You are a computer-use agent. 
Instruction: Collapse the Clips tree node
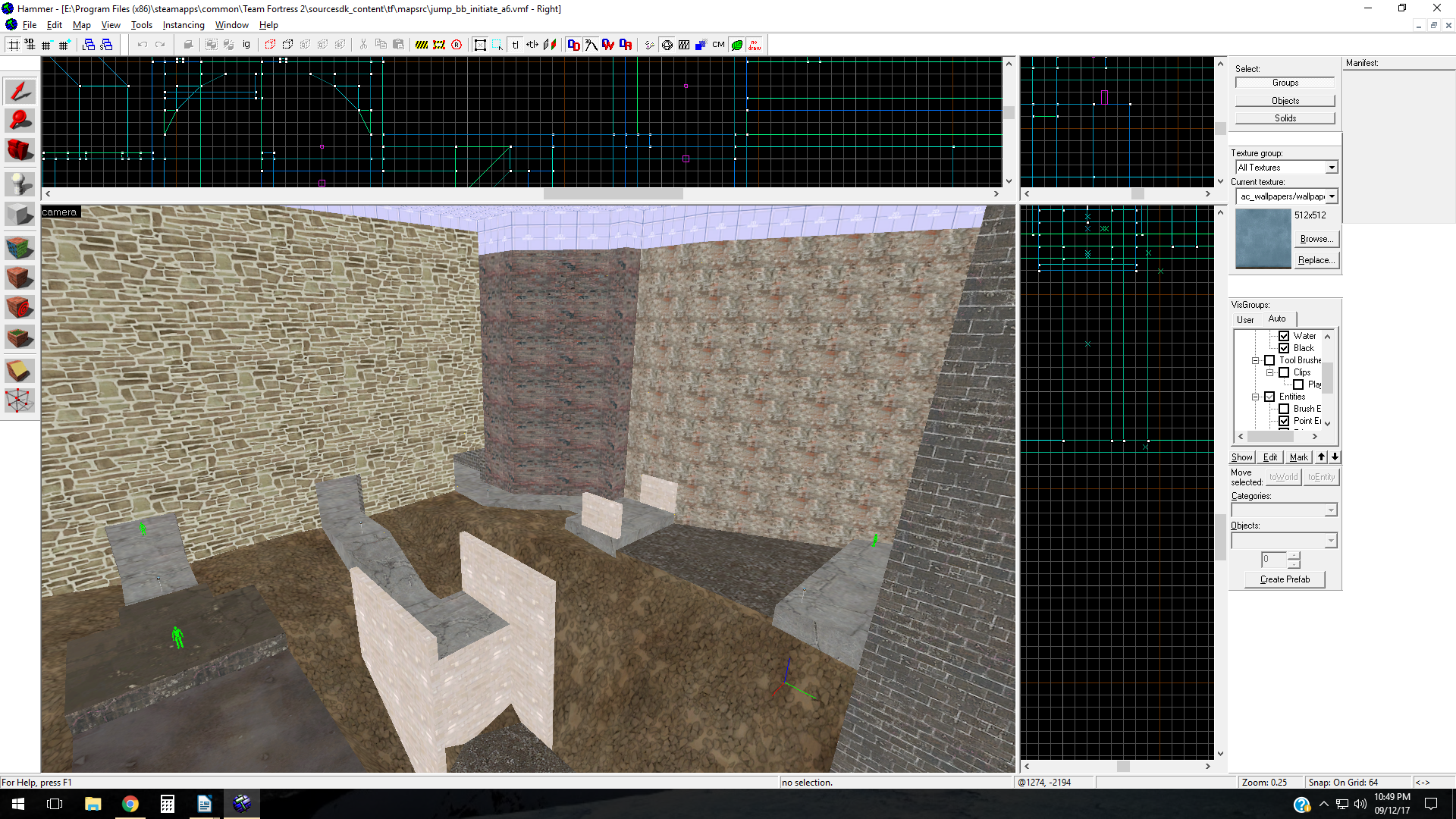pyautogui.click(x=1269, y=372)
